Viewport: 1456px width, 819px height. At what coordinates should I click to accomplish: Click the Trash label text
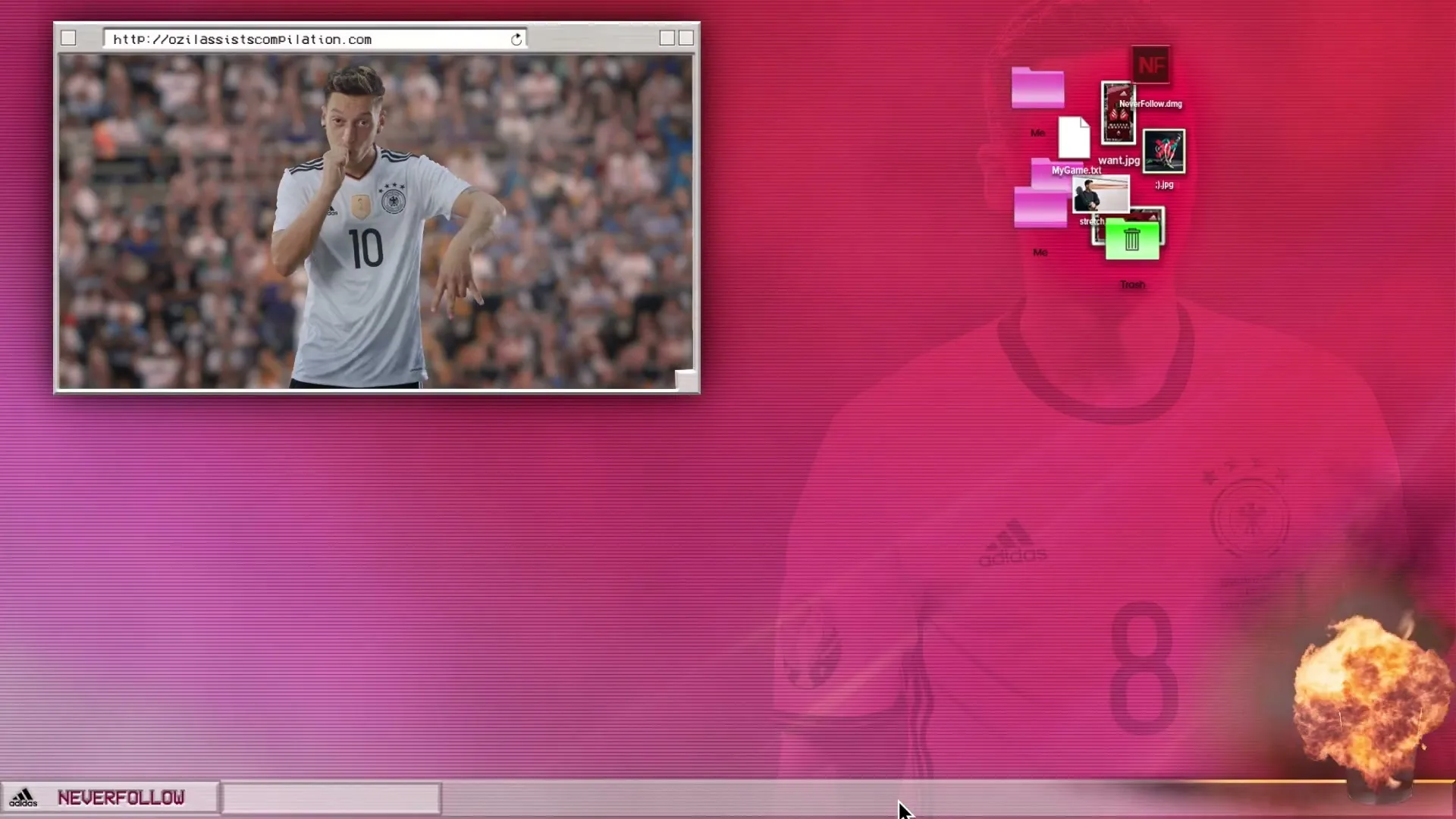[x=1132, y=284]
